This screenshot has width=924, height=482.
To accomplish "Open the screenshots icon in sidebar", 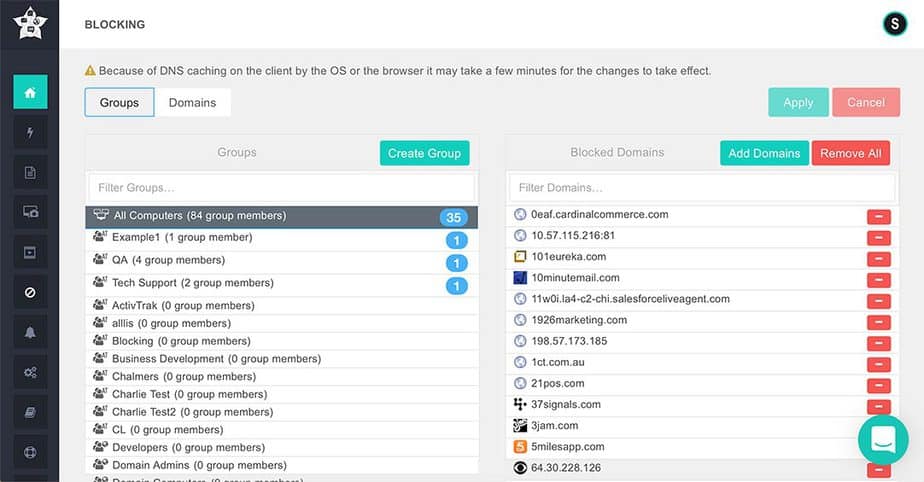I will pos(30,212).
